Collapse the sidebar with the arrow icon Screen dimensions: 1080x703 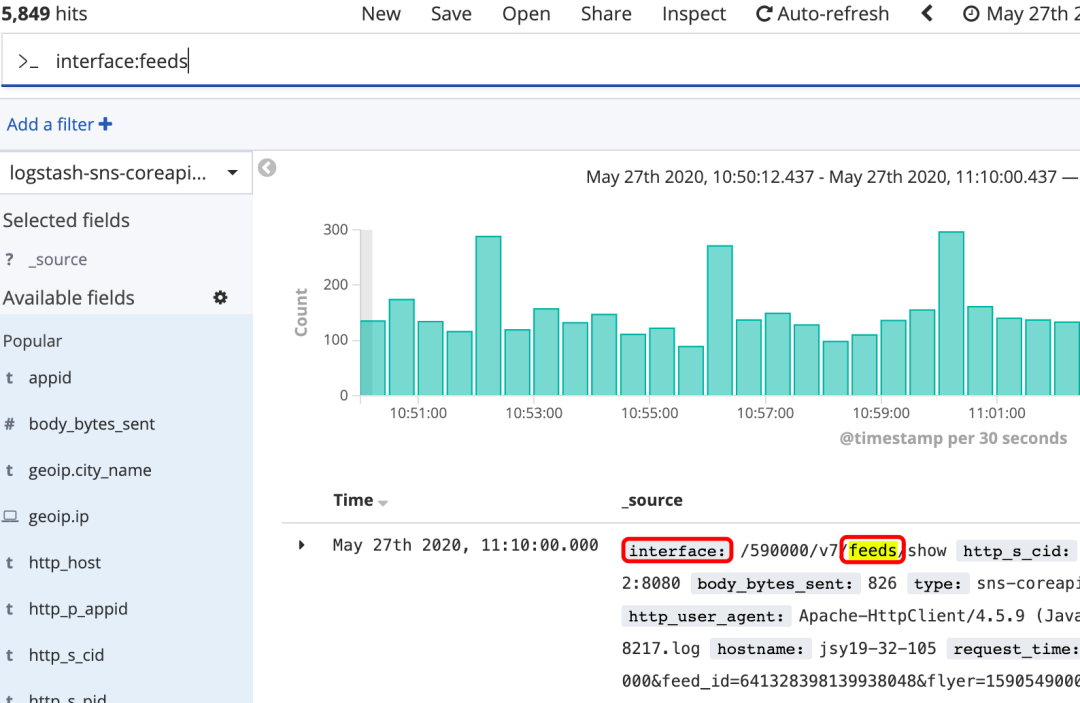coord(267,168)
